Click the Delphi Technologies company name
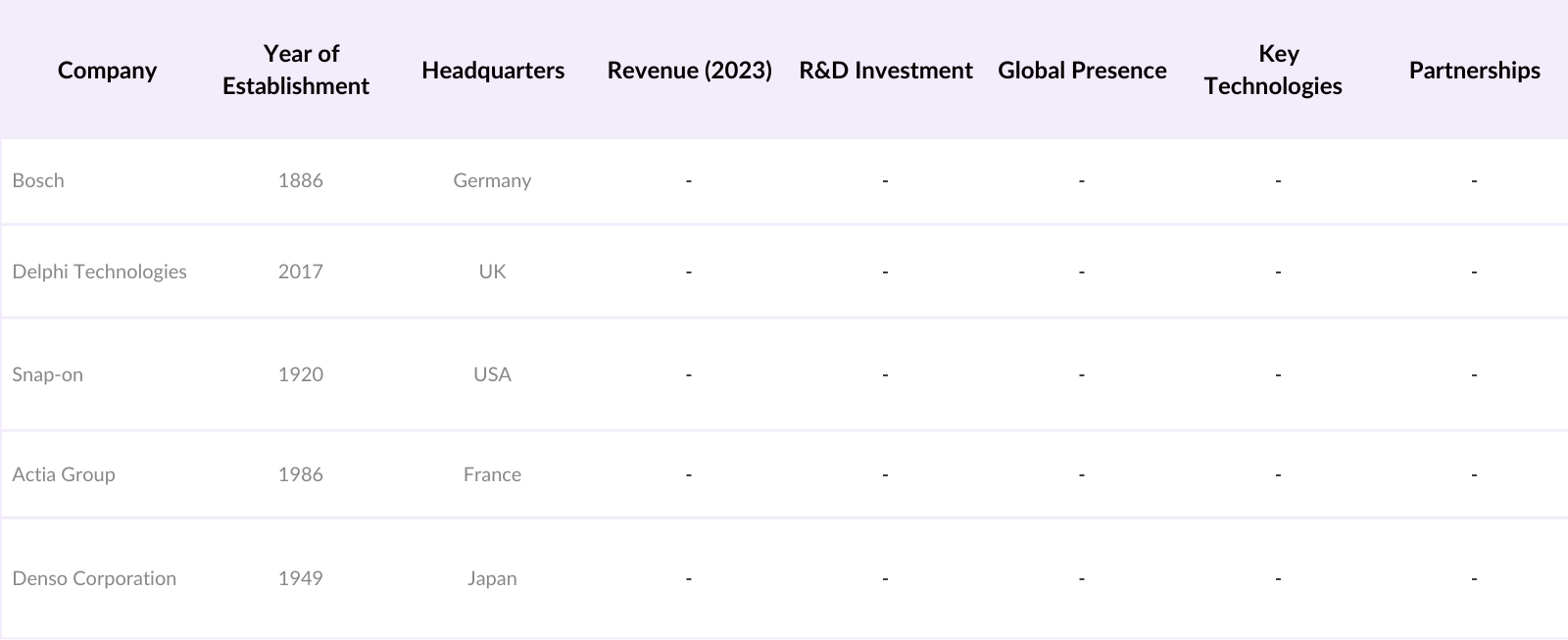This screenshot has width=1568, height=640. (x=99, y=271)
